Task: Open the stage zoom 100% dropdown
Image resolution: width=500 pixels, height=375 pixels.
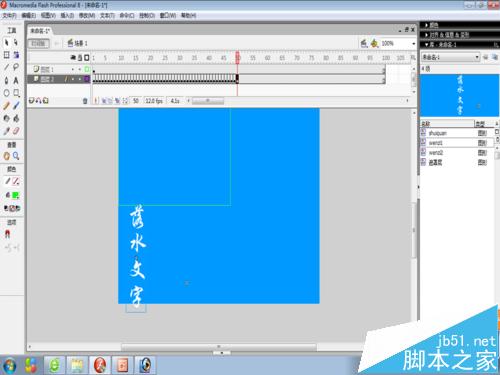Action: click(414, 44)
